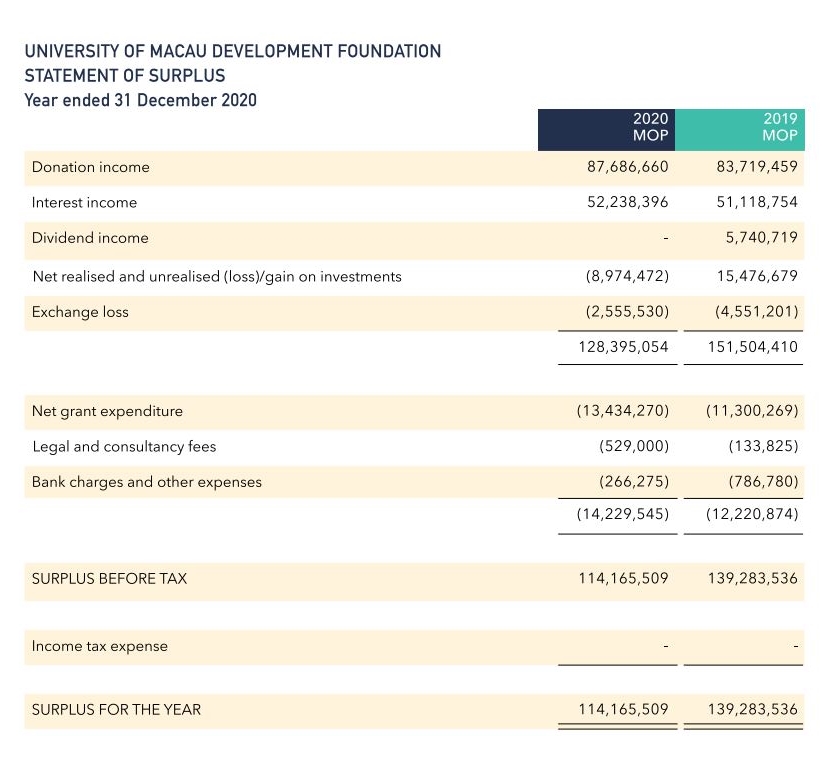Click 2020 surplus before tax 114,165,509

pos(623,578)
